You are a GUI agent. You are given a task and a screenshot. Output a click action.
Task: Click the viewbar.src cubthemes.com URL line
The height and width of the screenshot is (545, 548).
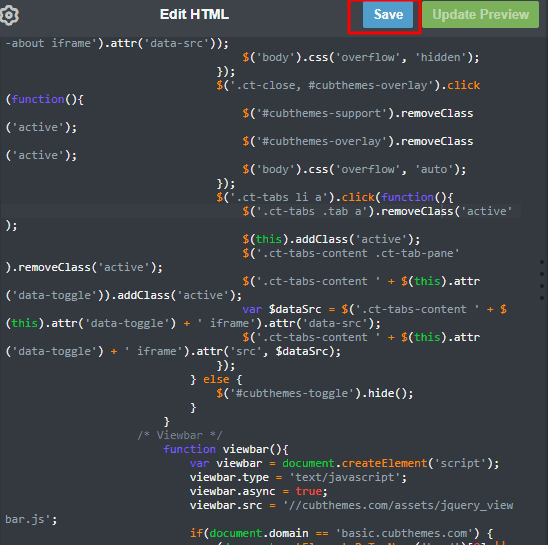351,505
